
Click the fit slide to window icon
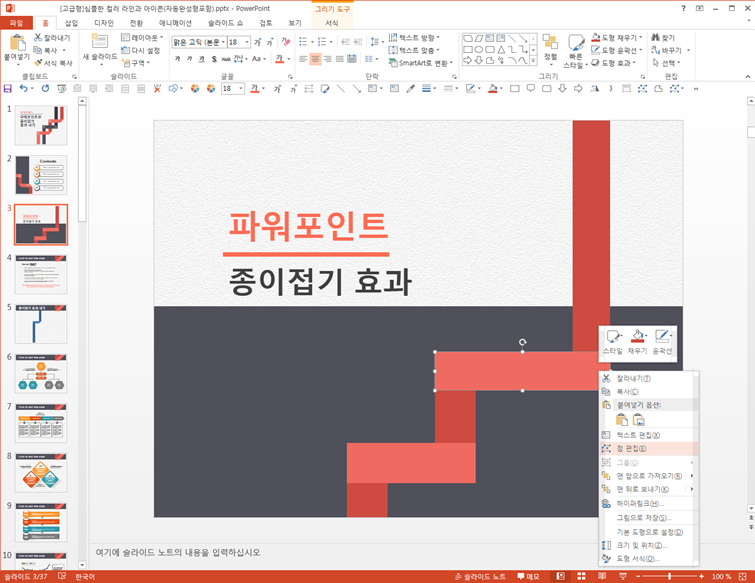pyautogui.click(x=742, y=576)
